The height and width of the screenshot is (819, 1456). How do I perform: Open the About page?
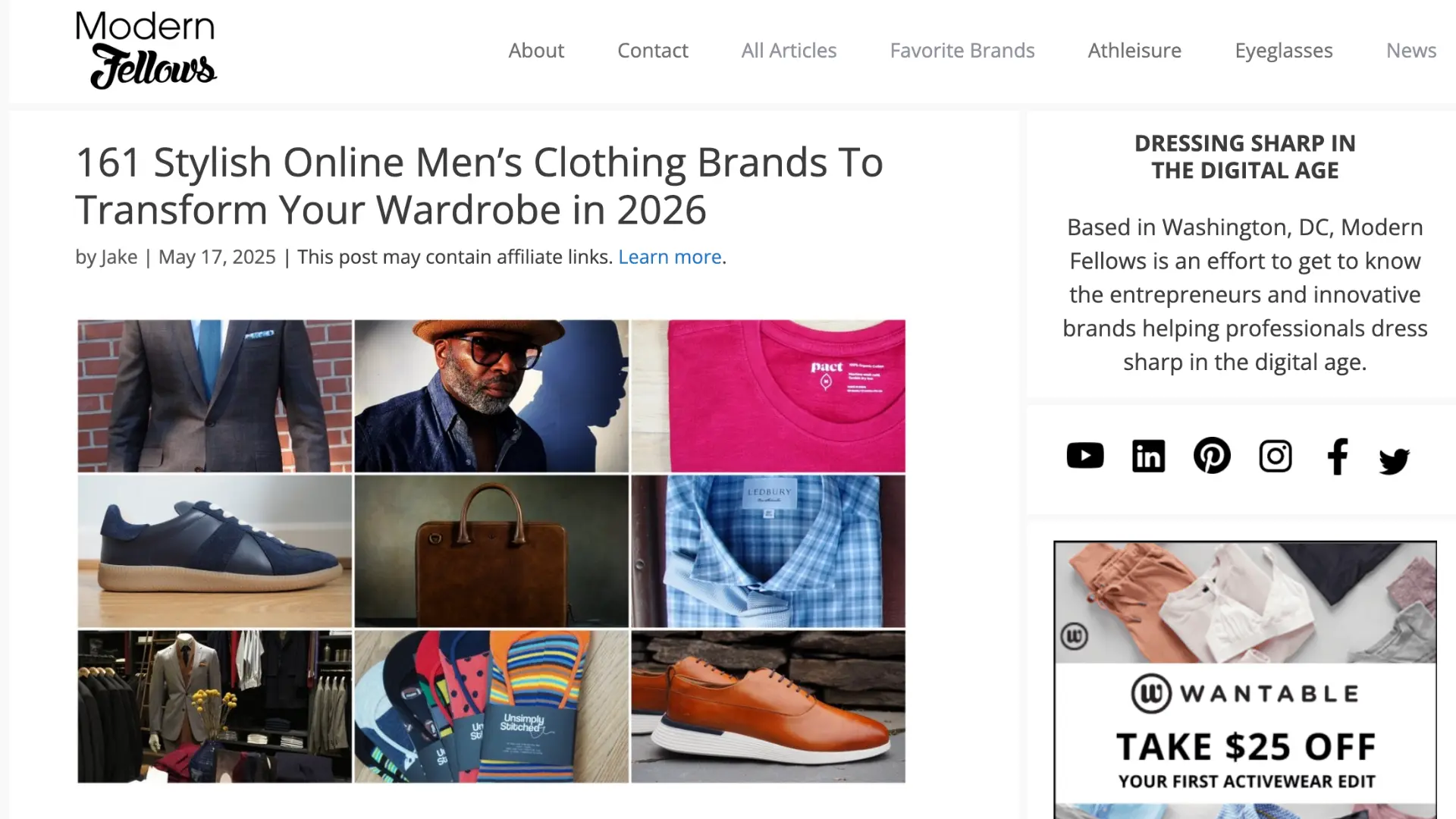(536, 50)
